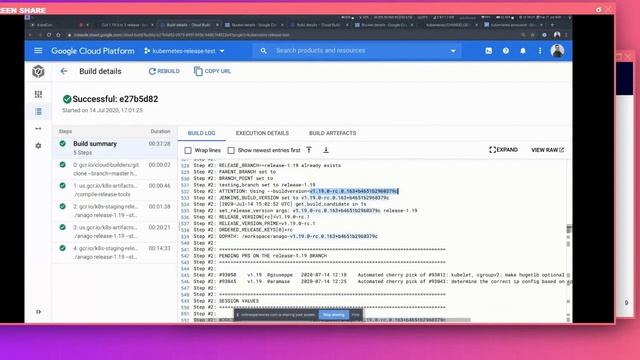Viewport: 640px width, 360px height.
Task: Switch to the kubernetes/CHANGELOG browser tab
Action: 450,25
